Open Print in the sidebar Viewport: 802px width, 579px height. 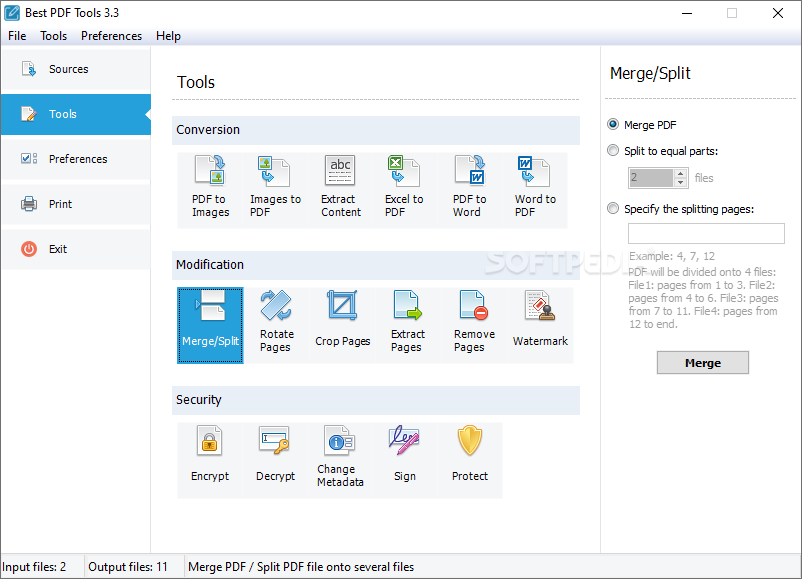click(76, 204)
